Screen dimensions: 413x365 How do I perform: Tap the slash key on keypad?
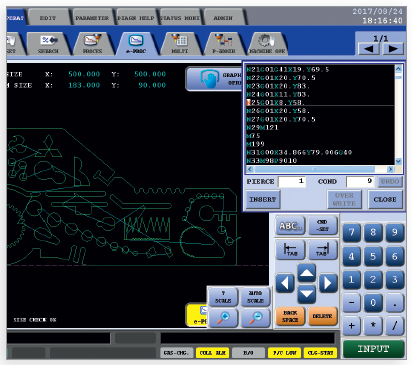tap(395, 326)
